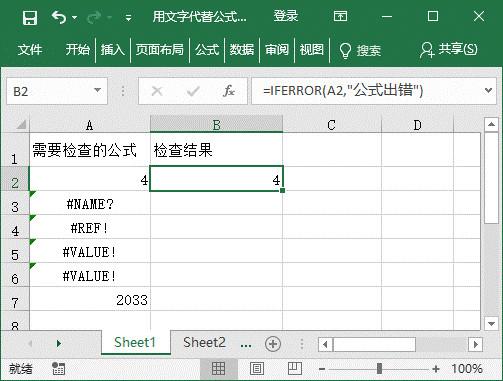Click cell containing 需要检查的公式
503x381 pixels.
tap(90, 150)
